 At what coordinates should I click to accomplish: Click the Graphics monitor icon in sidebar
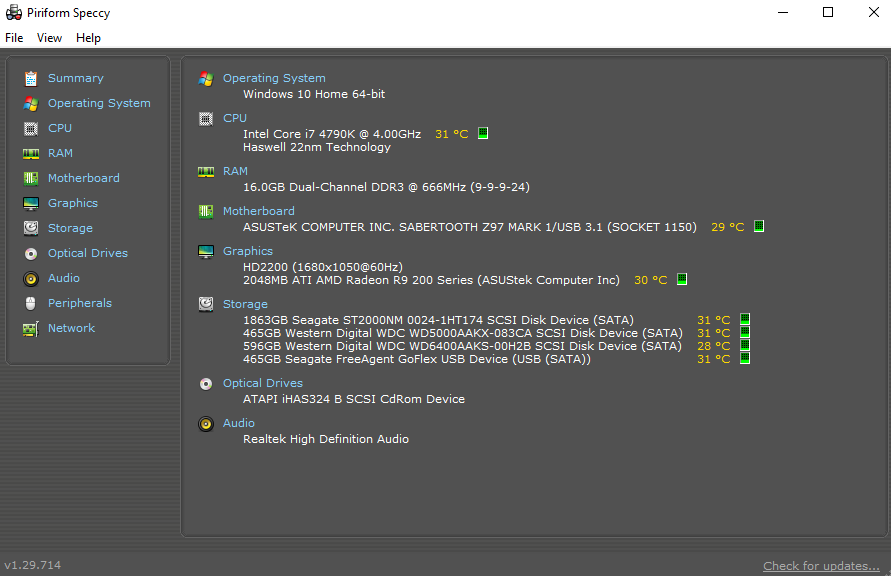[x=31, y=203]
